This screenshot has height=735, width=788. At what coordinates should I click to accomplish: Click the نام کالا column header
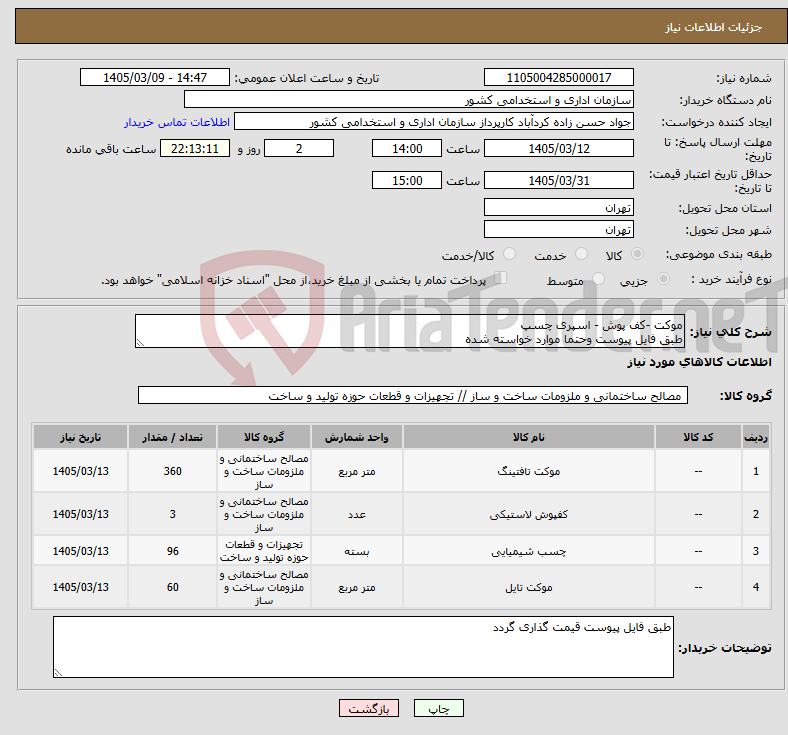[529, 437]
